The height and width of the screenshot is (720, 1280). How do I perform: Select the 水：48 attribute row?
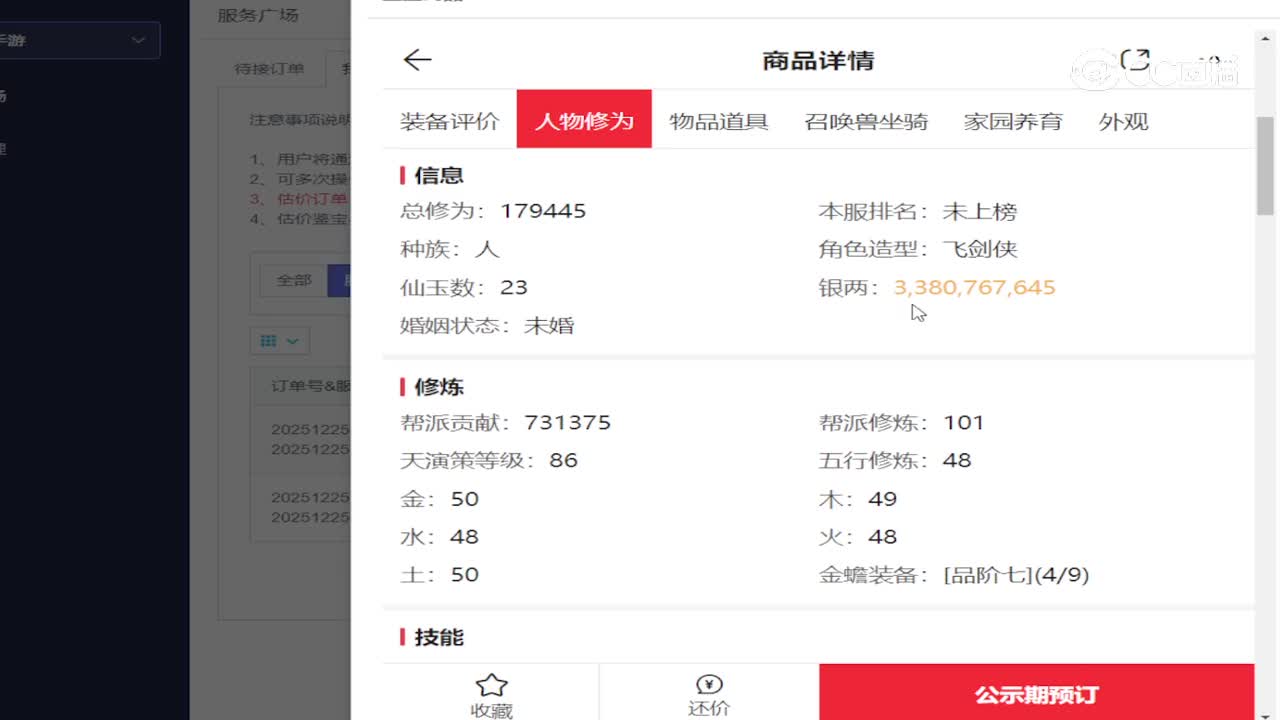pyautogui.click(x=439, y=536)
